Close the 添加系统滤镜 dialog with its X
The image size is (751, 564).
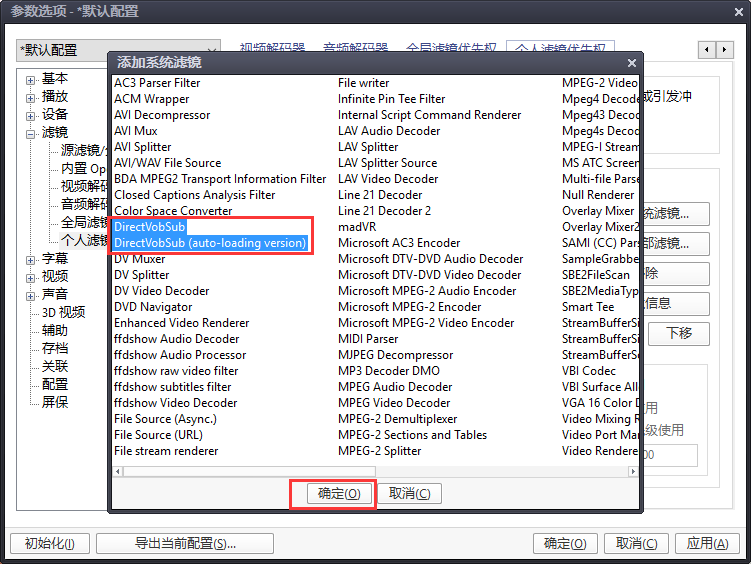click(631, 63)
